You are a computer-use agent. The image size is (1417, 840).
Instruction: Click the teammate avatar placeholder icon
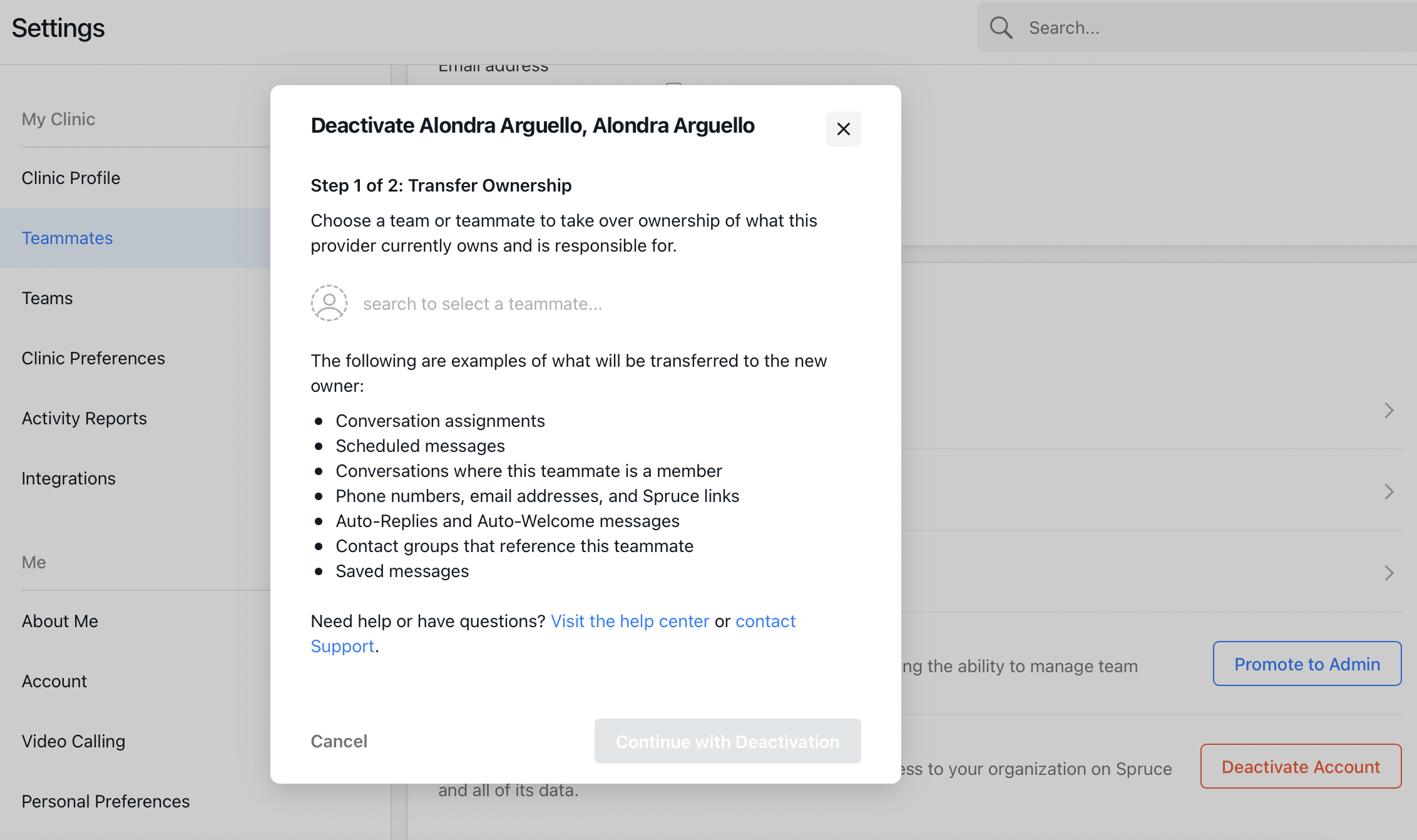(x=329, y=303)
